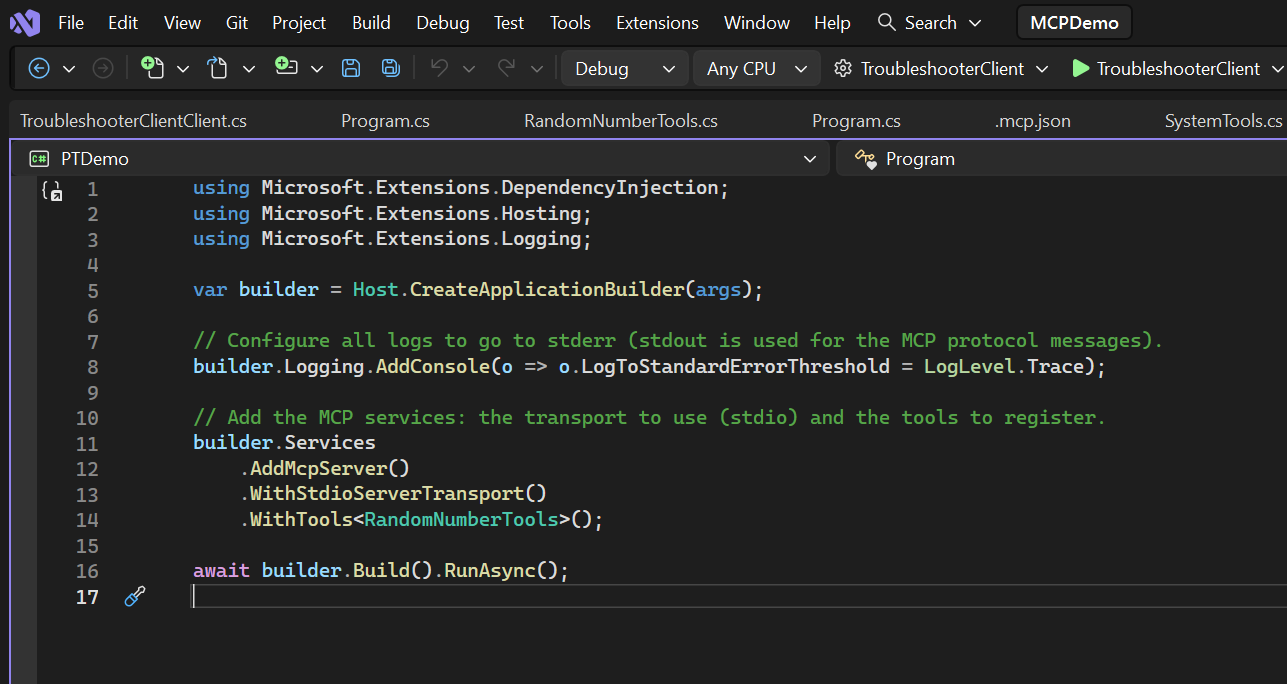The image size is (1287, 684).
Task: Switch to the RandomNumberTools.cs tab
Action: pos(620,119)
